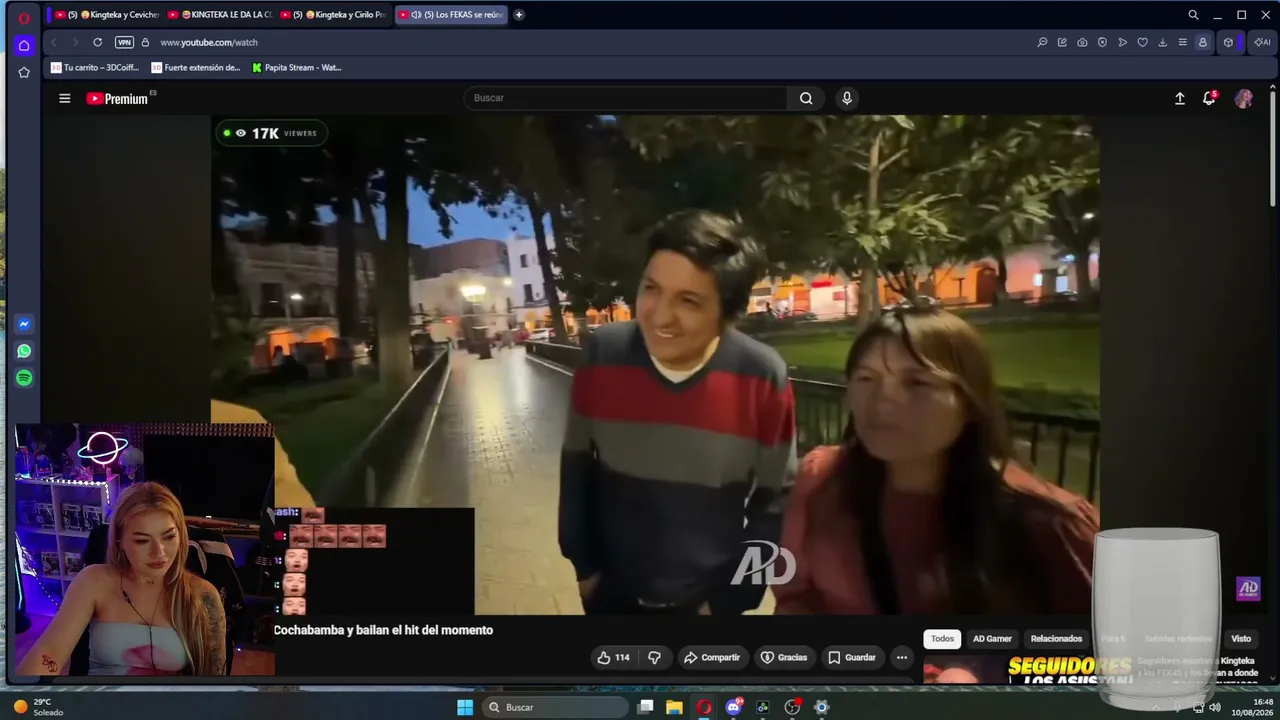Open Messenger in the Opera sidebar

pos(24,324)
